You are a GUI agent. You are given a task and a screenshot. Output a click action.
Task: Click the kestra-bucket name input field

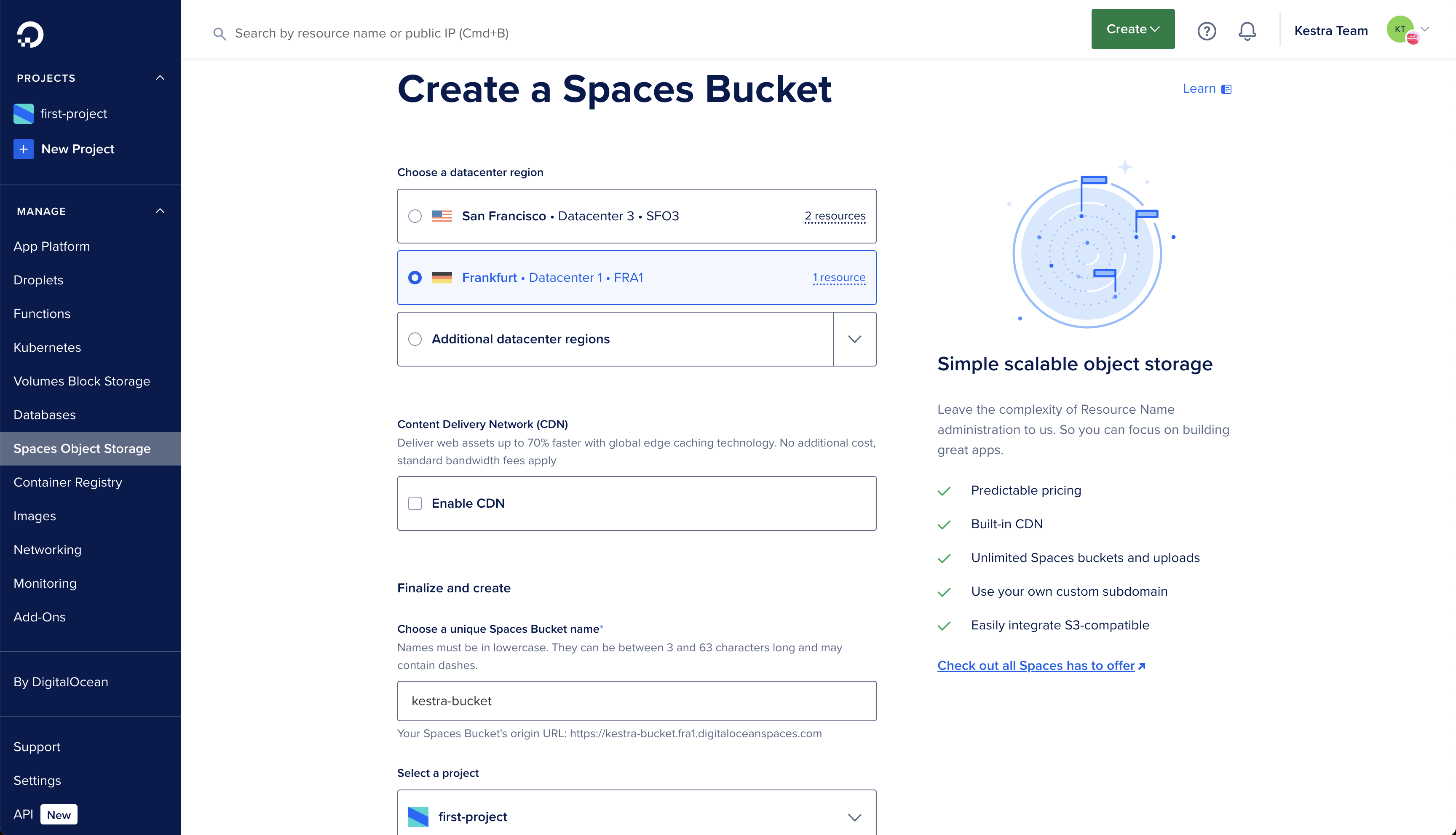(x=637, y=700)
